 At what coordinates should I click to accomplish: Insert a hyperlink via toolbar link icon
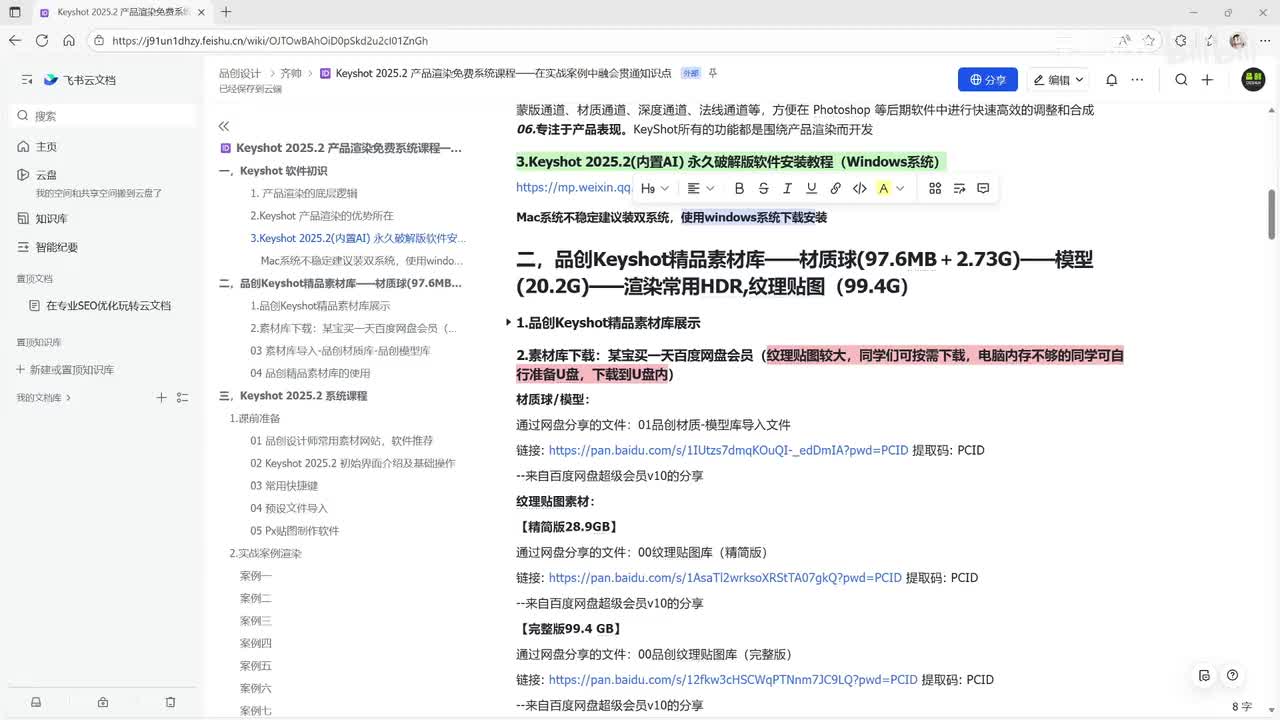pos(835,188)
